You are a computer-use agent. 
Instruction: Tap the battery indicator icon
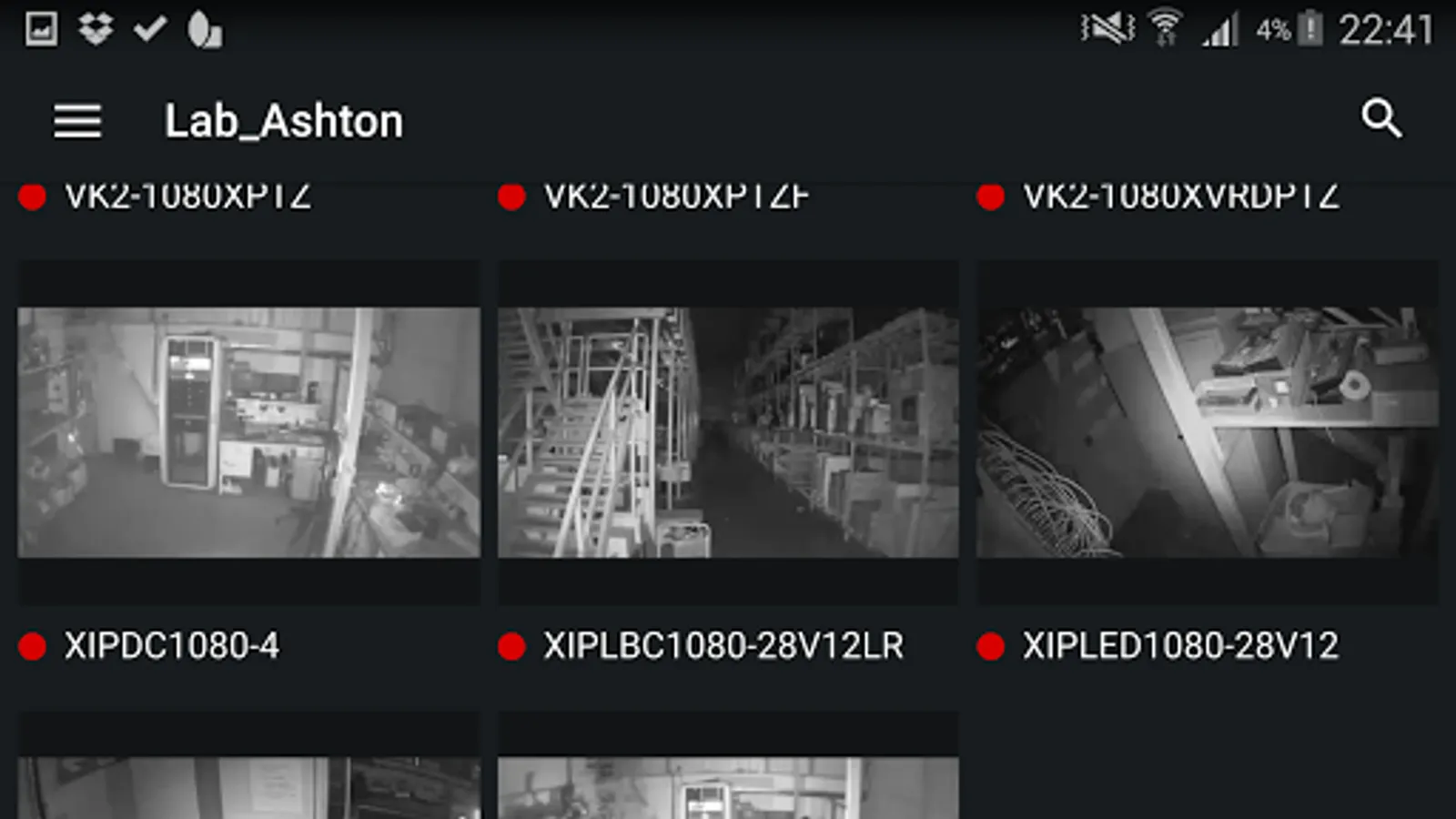pos(1310,28)
